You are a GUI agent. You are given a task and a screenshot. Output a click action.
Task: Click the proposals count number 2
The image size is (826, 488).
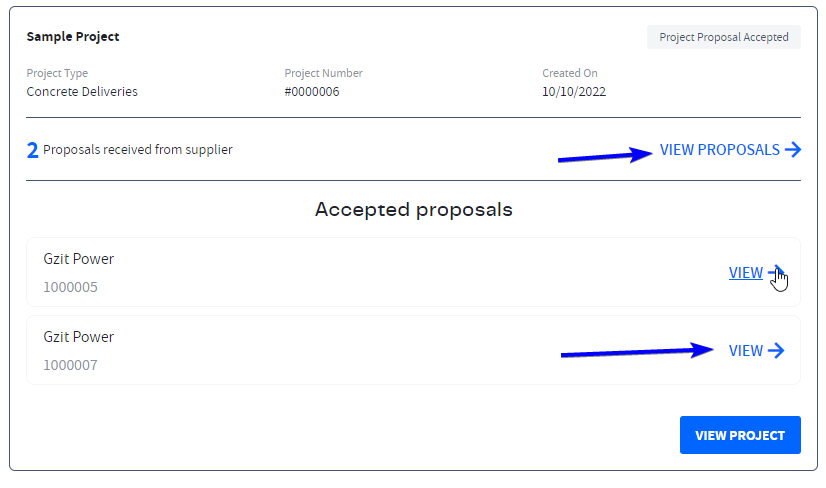(x=33, y=151)
